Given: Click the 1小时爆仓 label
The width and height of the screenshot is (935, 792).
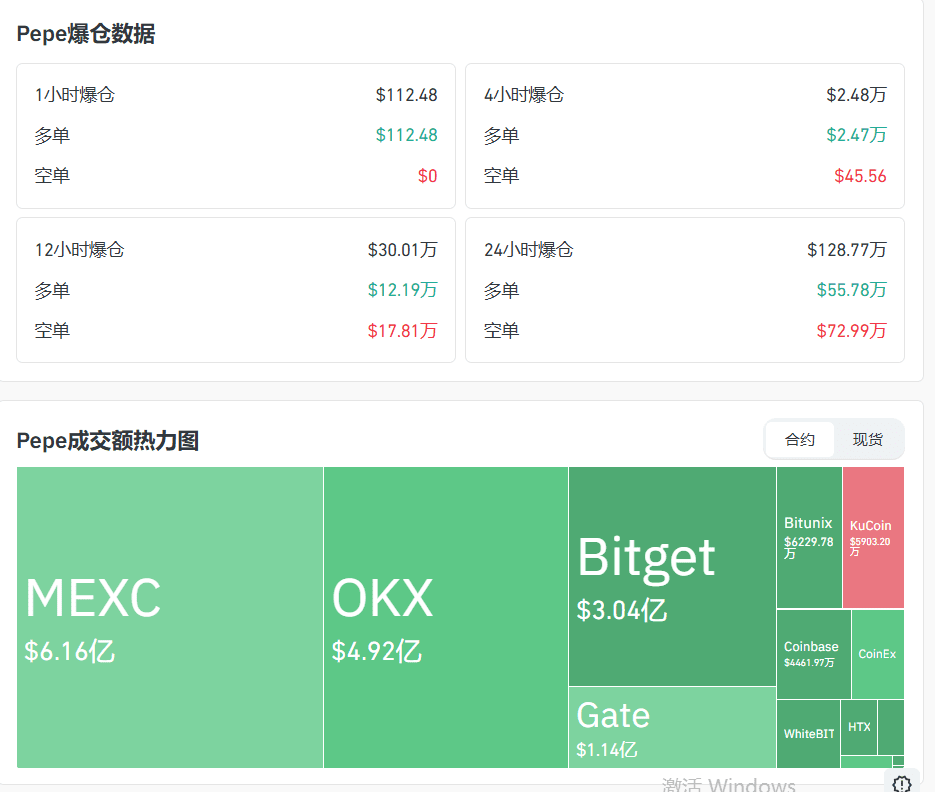Looking at the screenshot, I should point(75,95).
